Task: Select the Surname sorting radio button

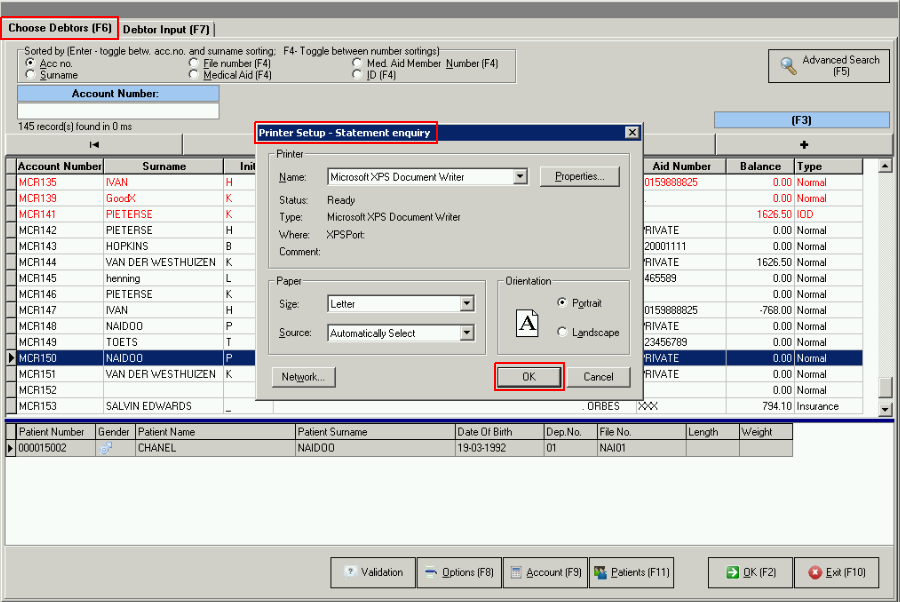Action: coord(31,75)
